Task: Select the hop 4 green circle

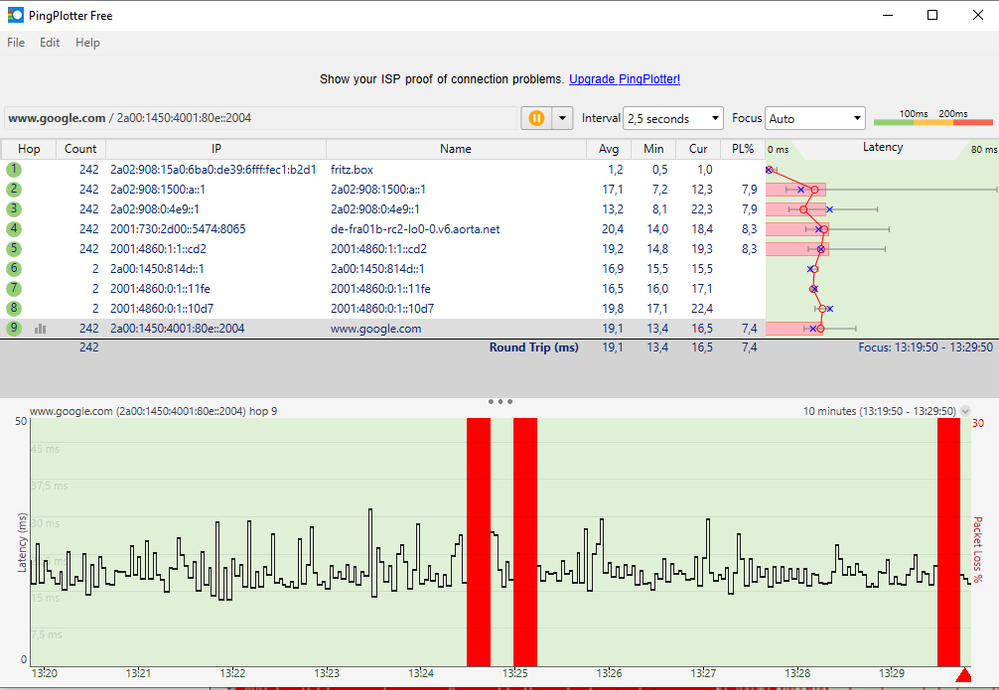Action: point(14,229)
